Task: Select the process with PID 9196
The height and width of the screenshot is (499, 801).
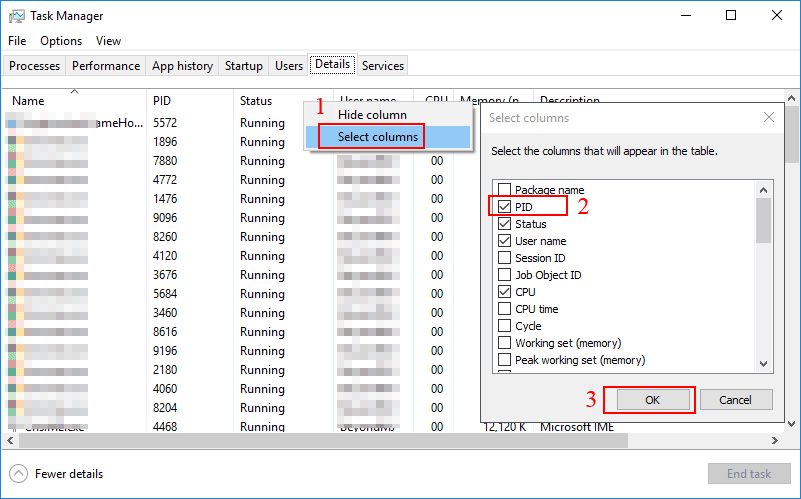Action: (165, 351)
